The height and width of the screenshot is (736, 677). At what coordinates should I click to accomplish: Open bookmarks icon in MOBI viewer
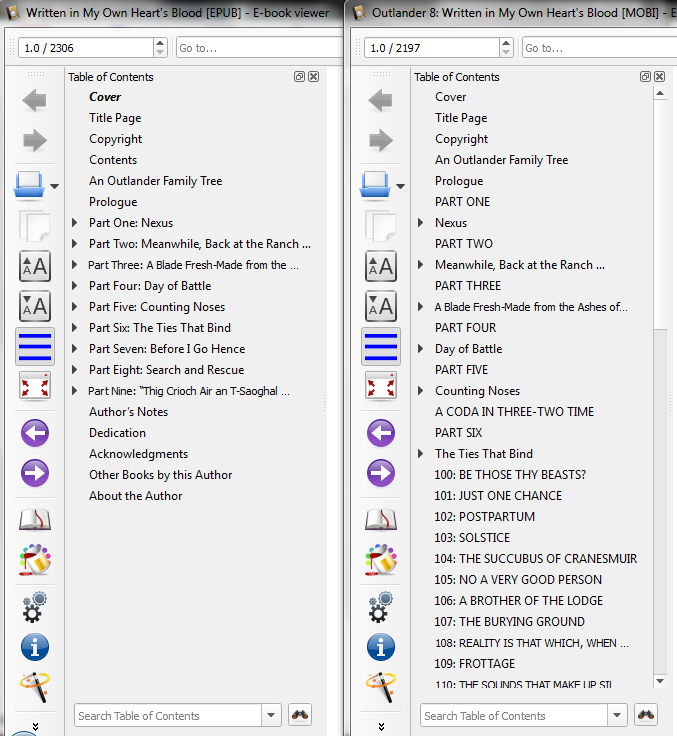point(381,519)
